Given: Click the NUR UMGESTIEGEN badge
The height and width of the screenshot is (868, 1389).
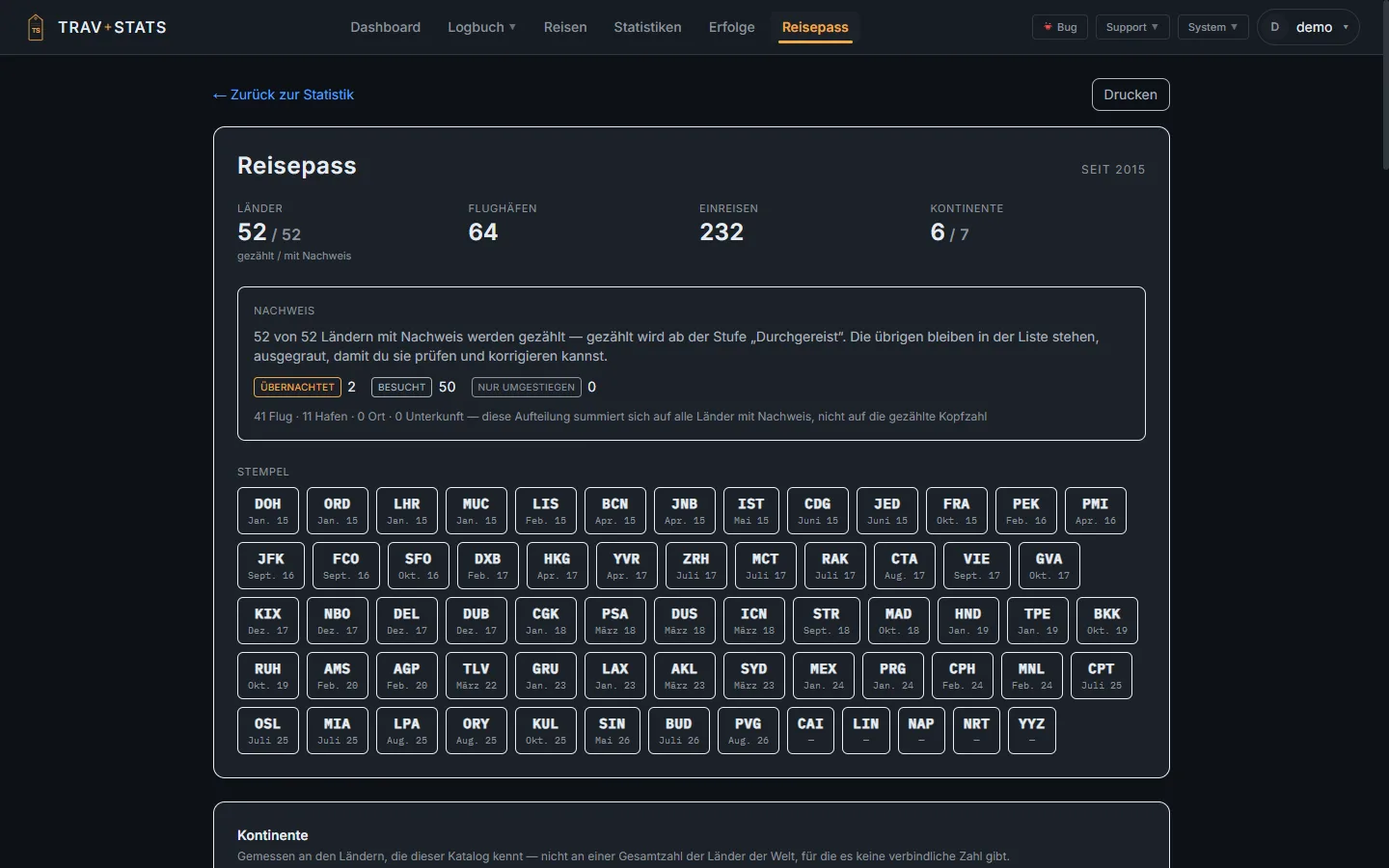Looking at the screenshot, I should [527, 387].
